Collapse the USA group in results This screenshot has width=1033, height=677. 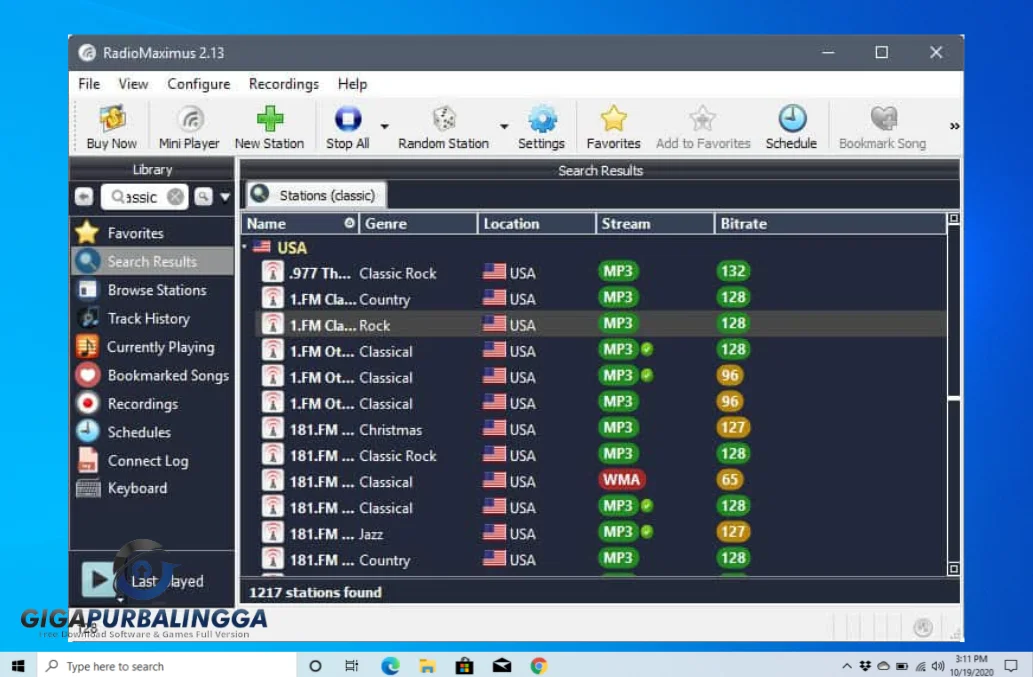244,248
